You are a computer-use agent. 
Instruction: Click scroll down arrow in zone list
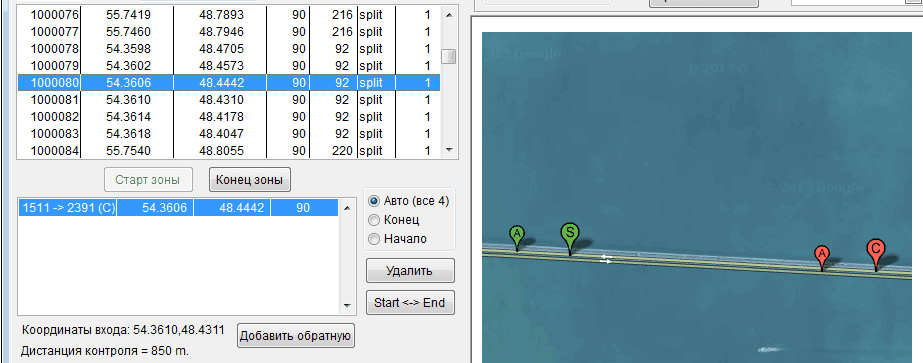tap(347, 305)
